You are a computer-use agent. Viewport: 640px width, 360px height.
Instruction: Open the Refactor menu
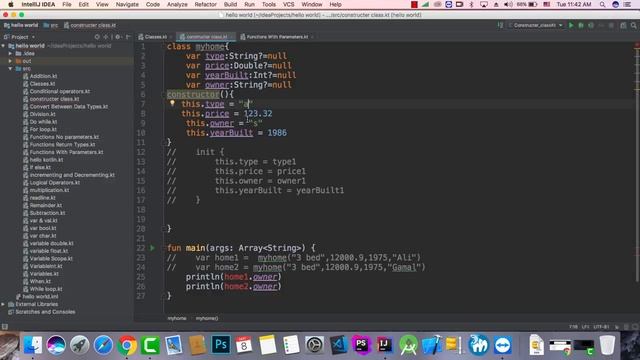[x=205, y=4]
